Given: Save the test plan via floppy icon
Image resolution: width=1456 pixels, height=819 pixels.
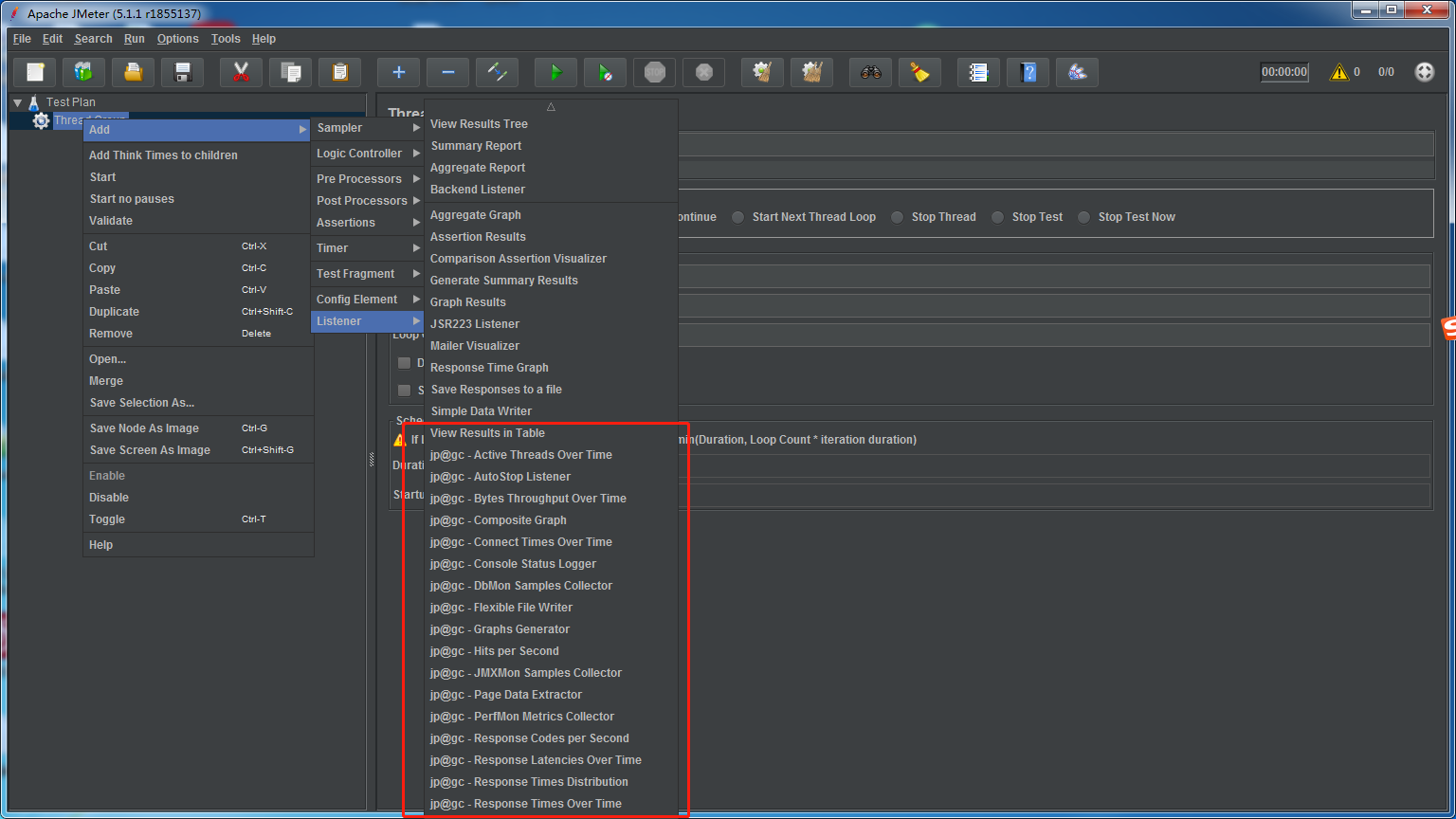Looking at the screenshot, I should 183,72.
